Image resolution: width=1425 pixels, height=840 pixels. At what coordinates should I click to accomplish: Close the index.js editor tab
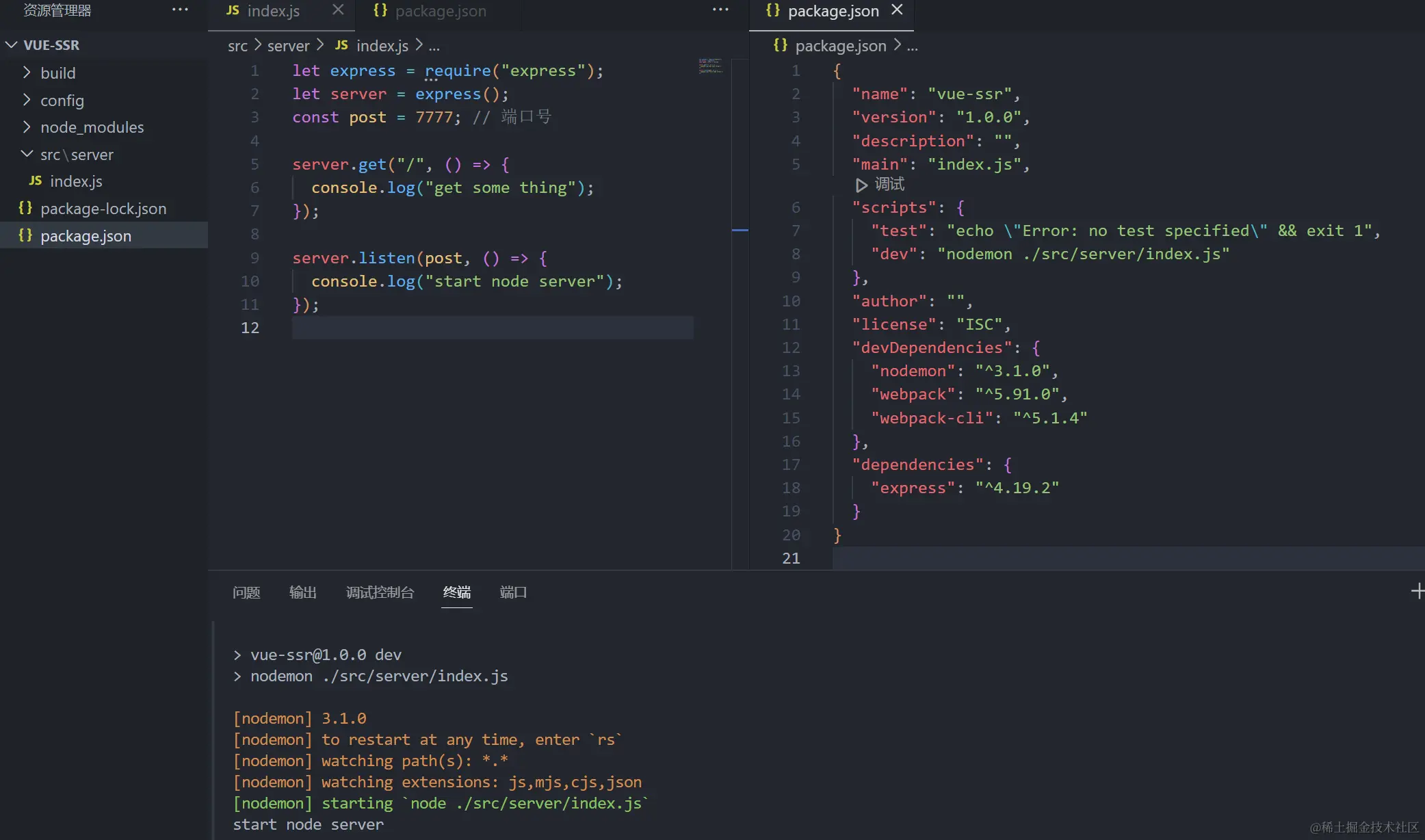coord(338,10)
